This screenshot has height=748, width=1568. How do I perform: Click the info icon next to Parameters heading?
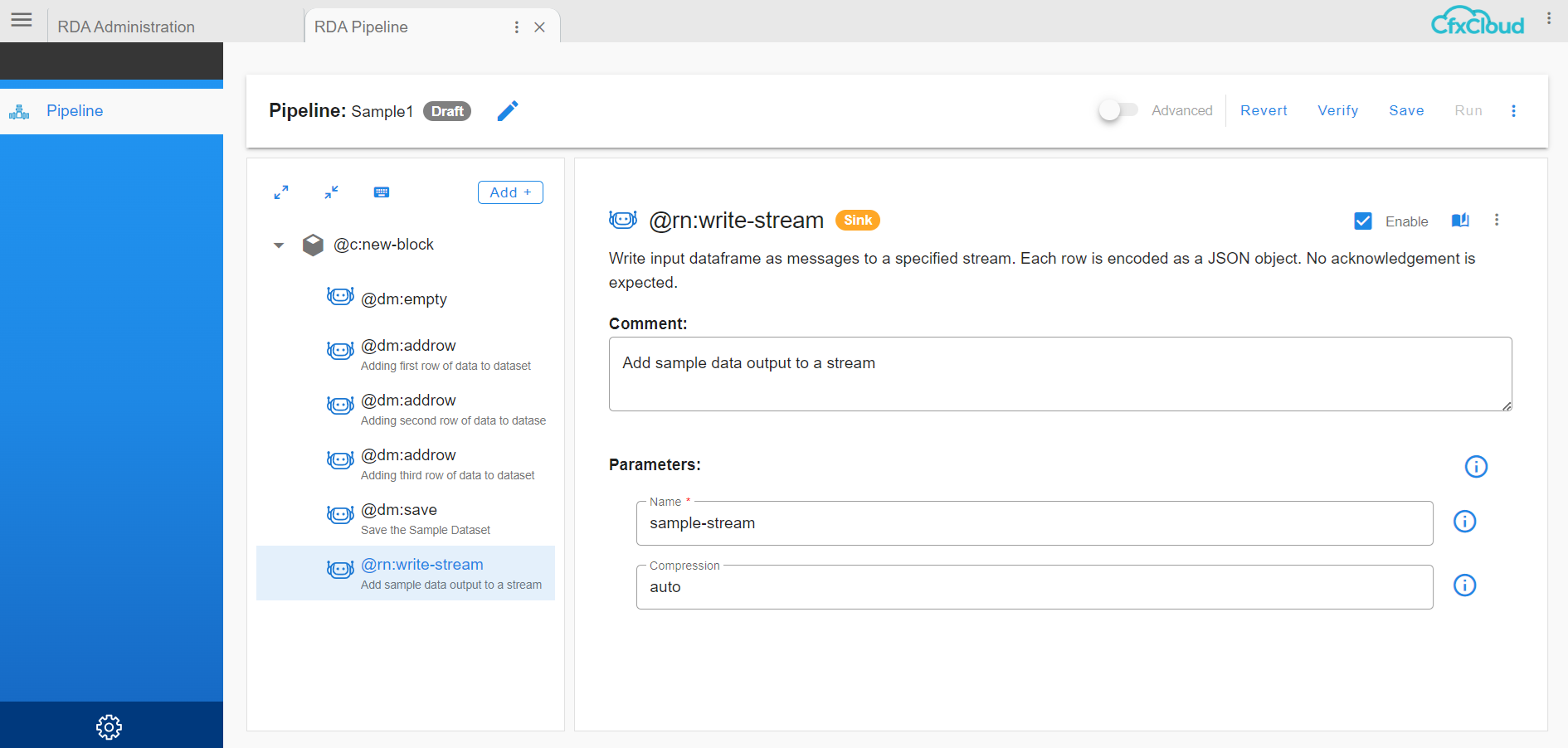(x=1476, y=466)
